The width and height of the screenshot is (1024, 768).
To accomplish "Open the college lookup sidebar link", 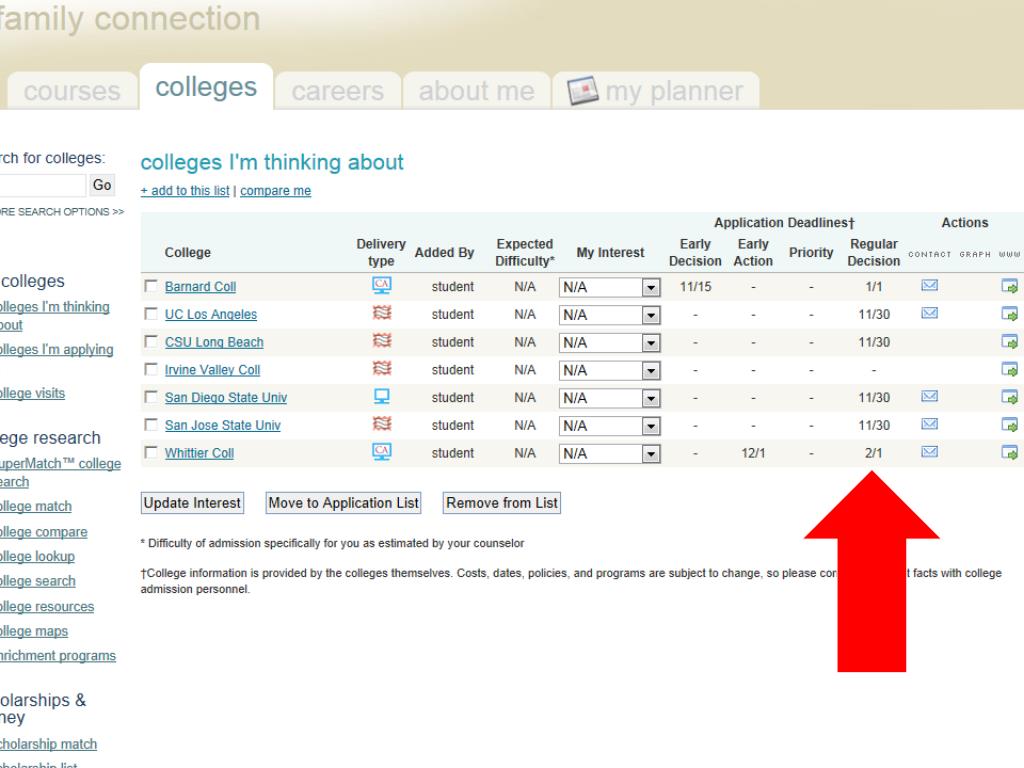I will 37,556.
